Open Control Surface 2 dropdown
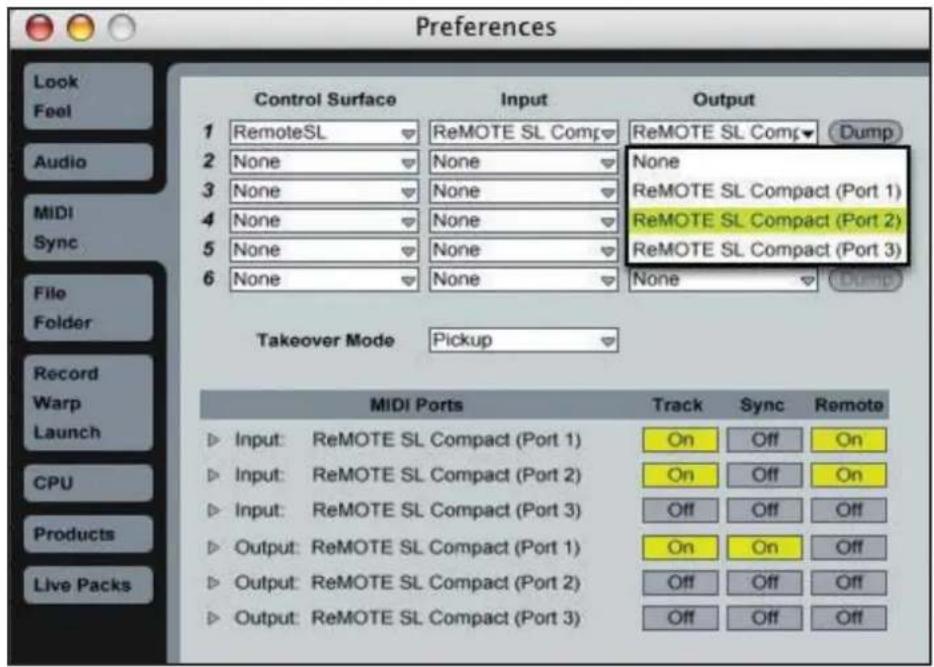This screenshot has width=934, height=667. tap(324, 162)
